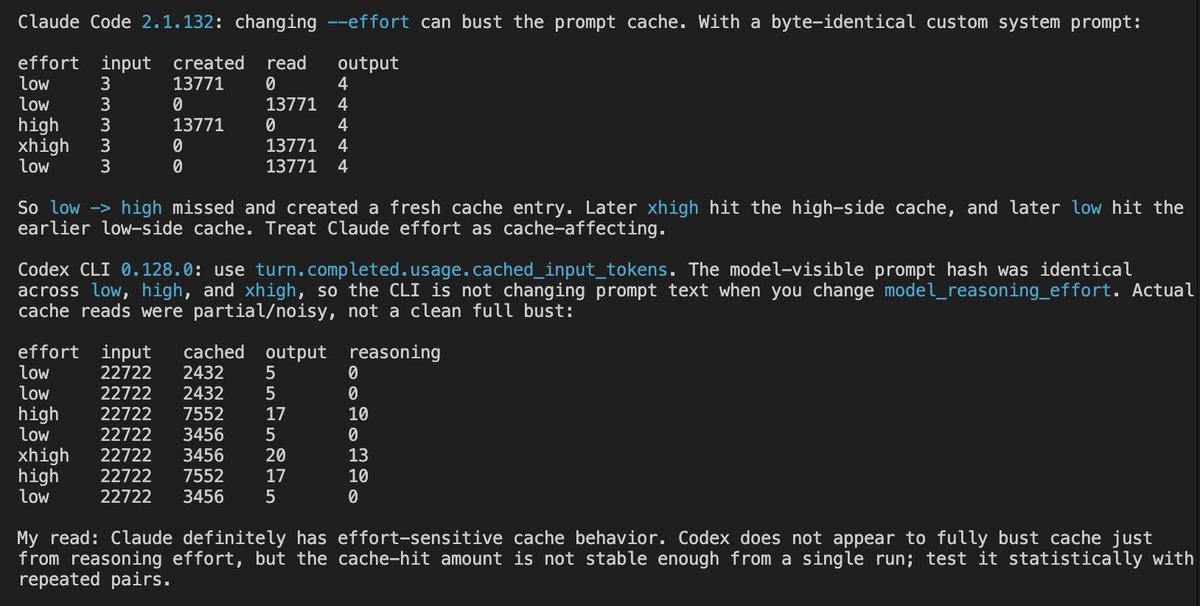
Task: Click the output value 20 in Codex table
Action: 276,455
